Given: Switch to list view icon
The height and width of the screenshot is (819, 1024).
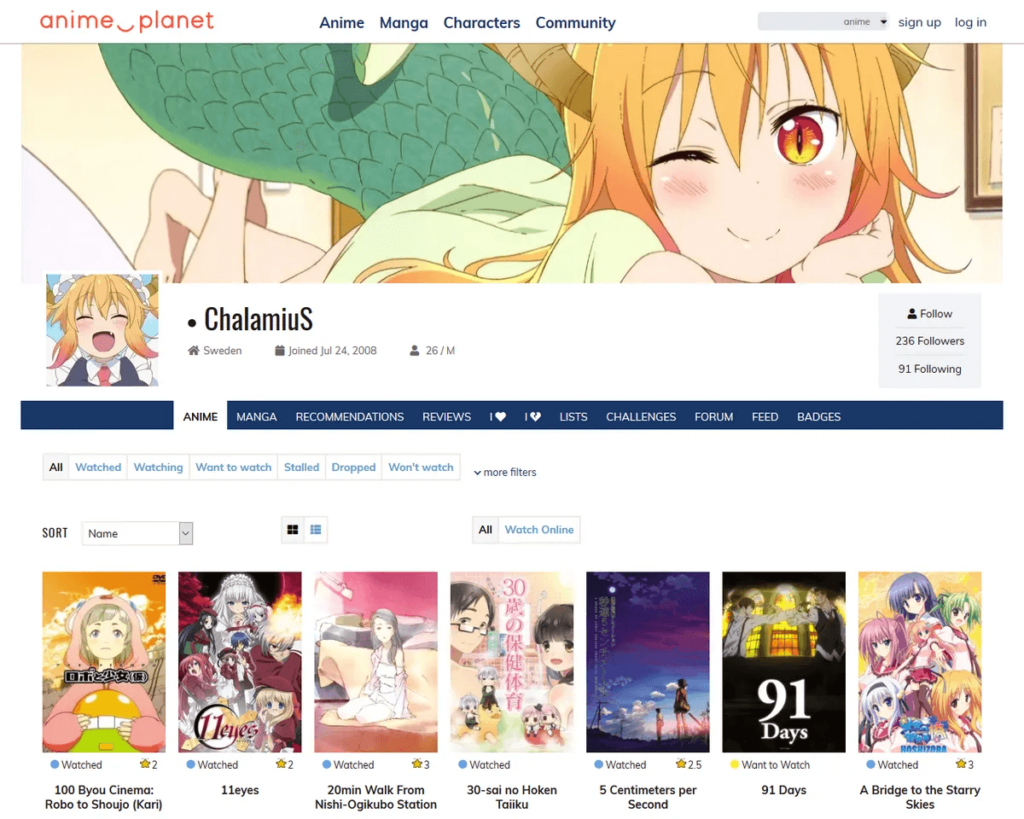Looking at the screenshot, I should [x=316, y=530].
